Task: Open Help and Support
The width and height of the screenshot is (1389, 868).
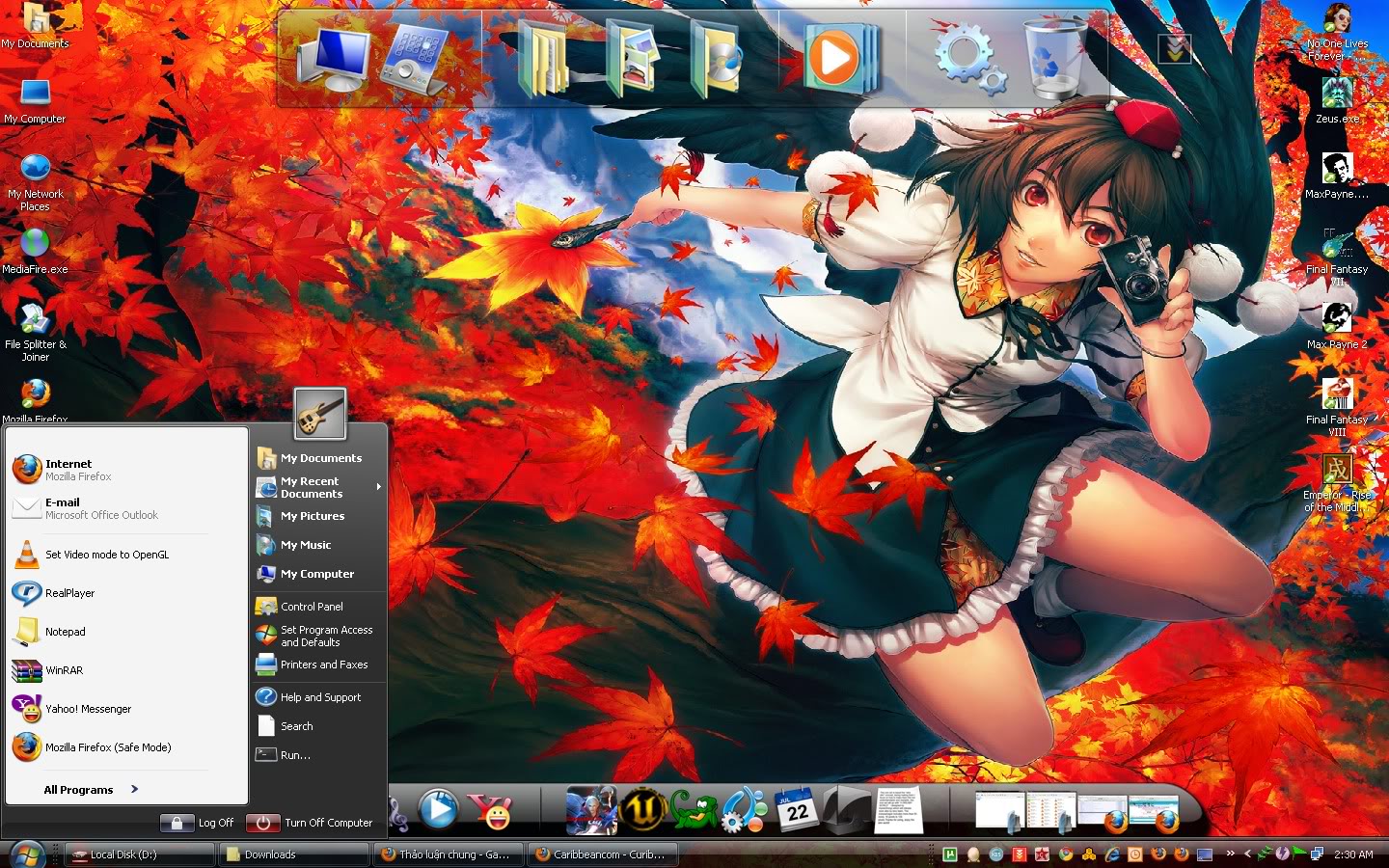Action: pyautogui.click(x=319, y=697)
